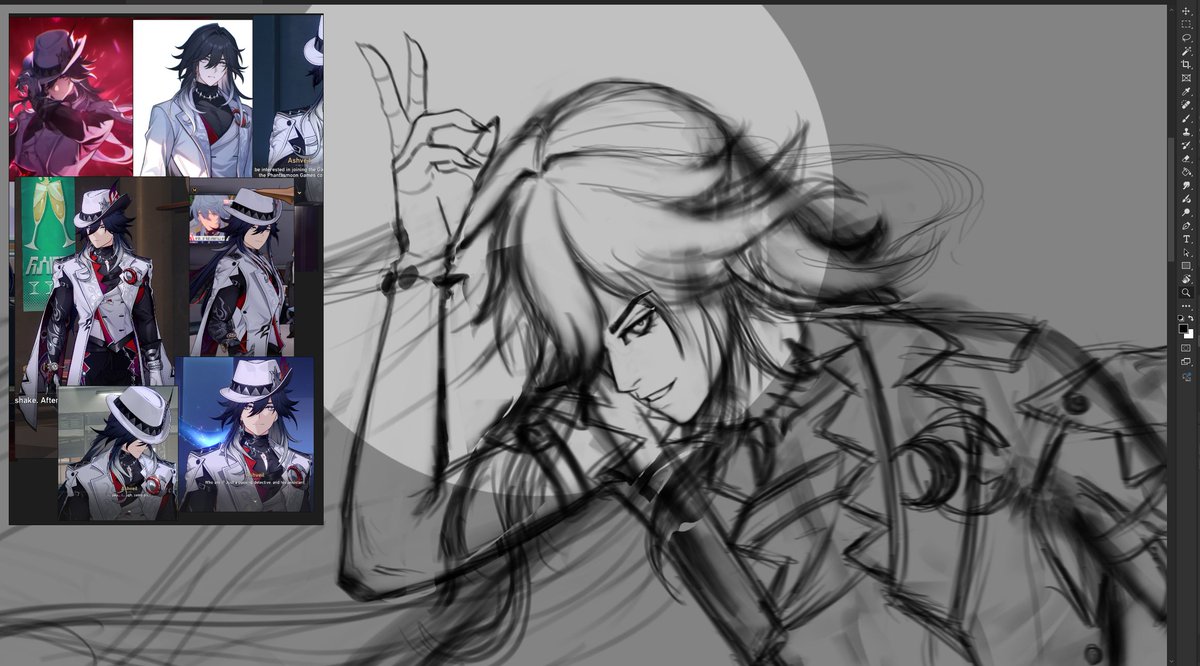Viewport: 1200px width, 666px height.
Task: Click the full-body white coat reference image
Action: tap(105, 282)
